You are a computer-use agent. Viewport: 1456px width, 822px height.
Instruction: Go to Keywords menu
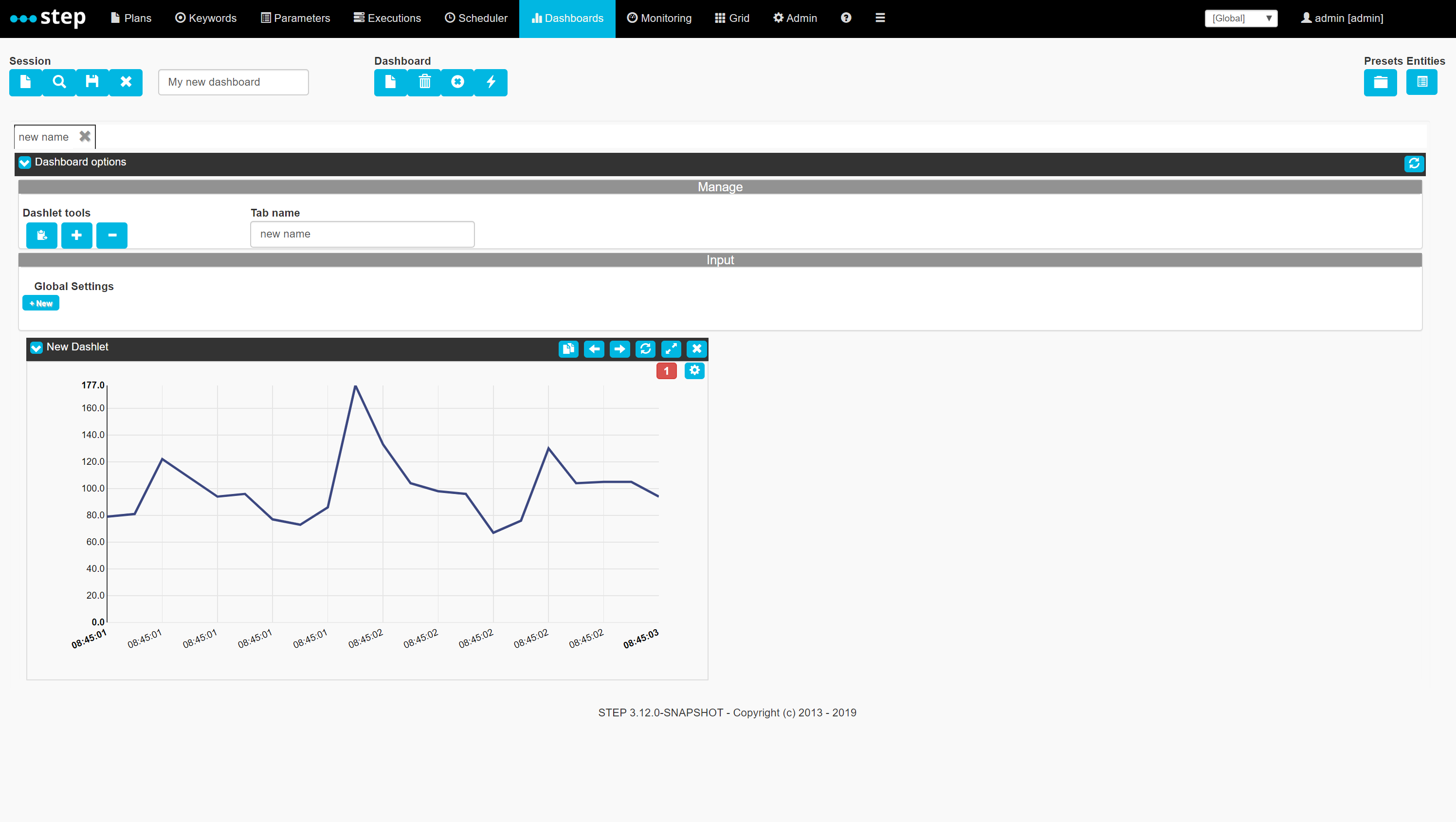click(206, 18)
